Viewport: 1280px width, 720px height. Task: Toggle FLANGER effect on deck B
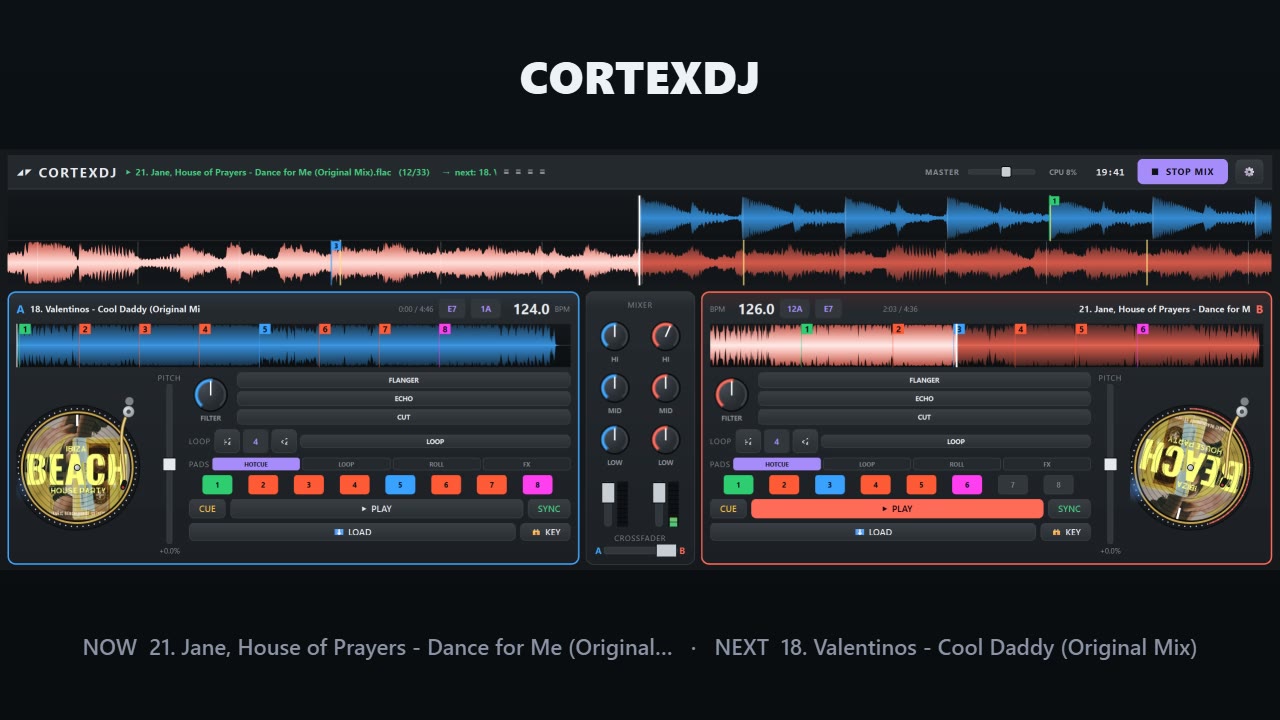924,380
